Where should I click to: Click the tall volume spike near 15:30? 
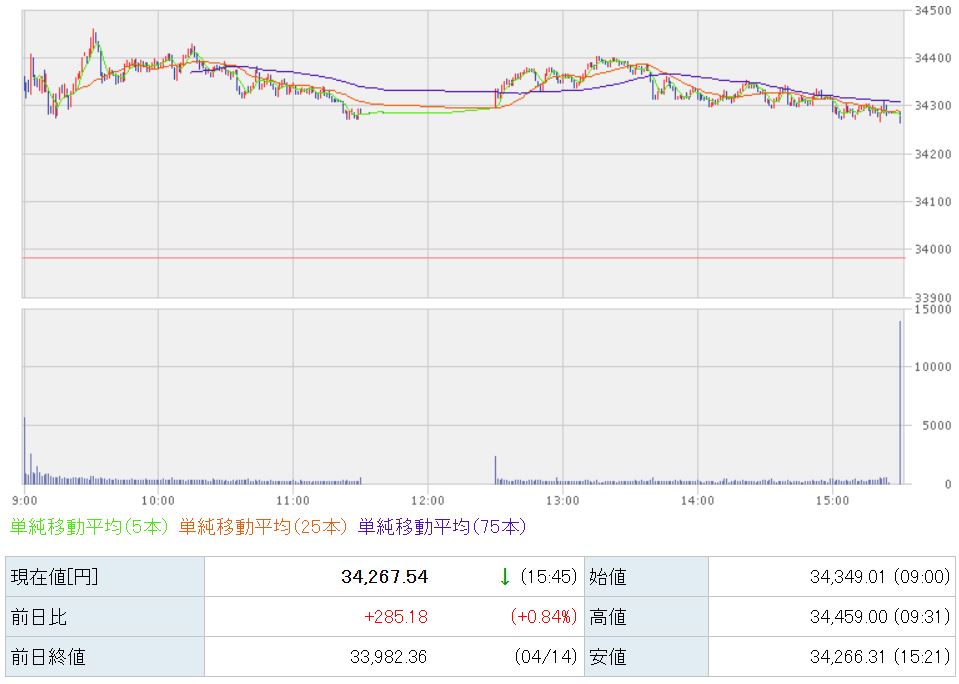(x=900, y=403)
